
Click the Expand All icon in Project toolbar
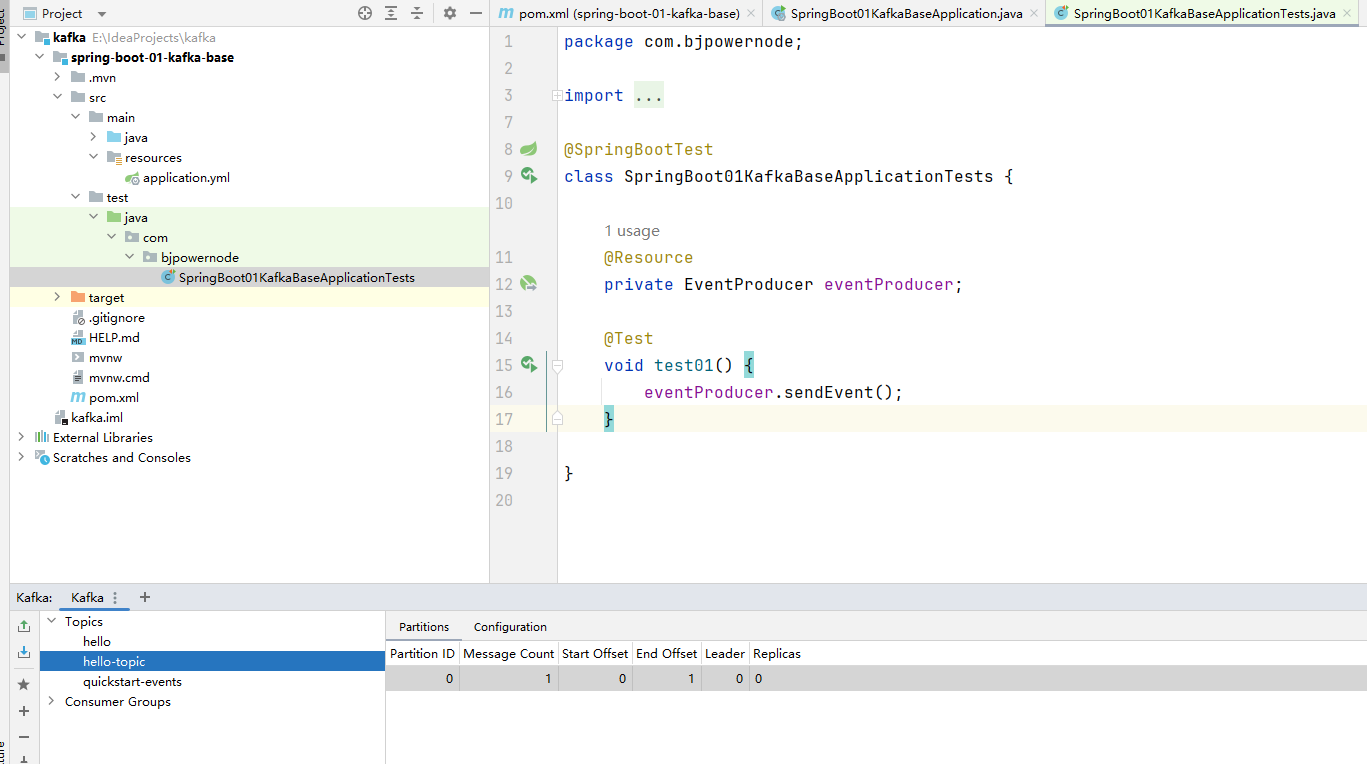(391, 13)
